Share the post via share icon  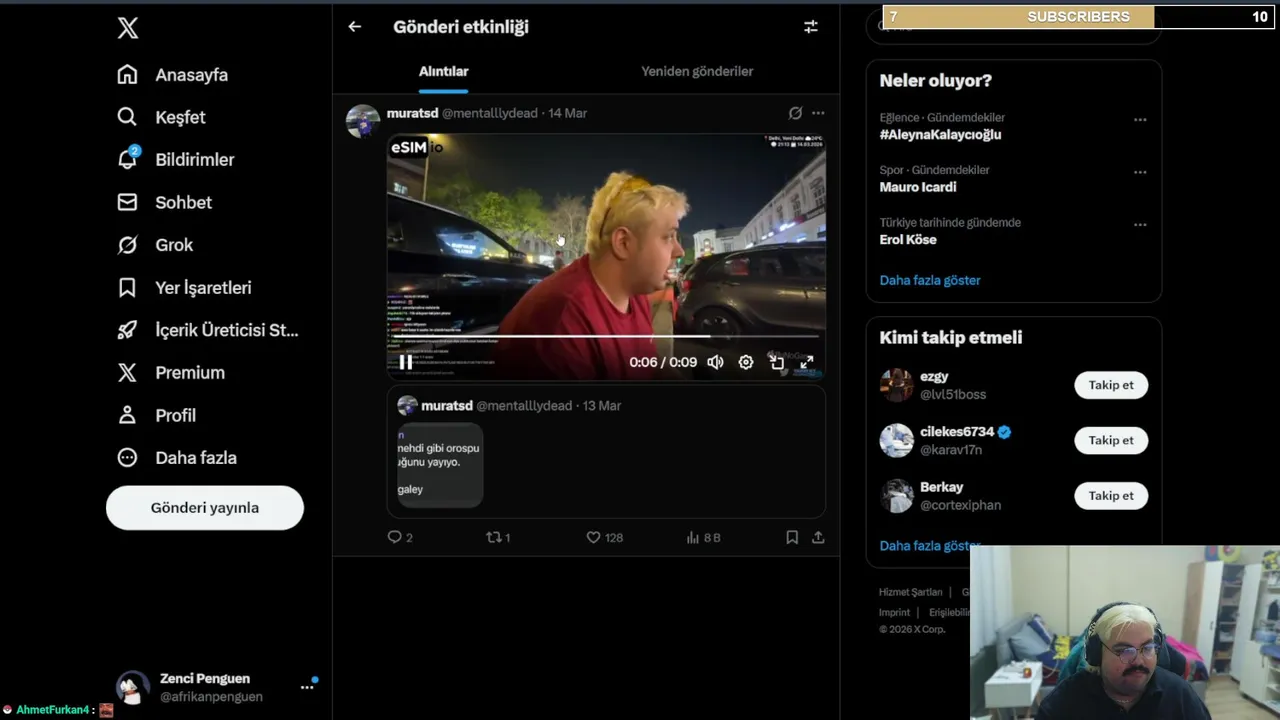pyautogui.click(x=818, y=537)
